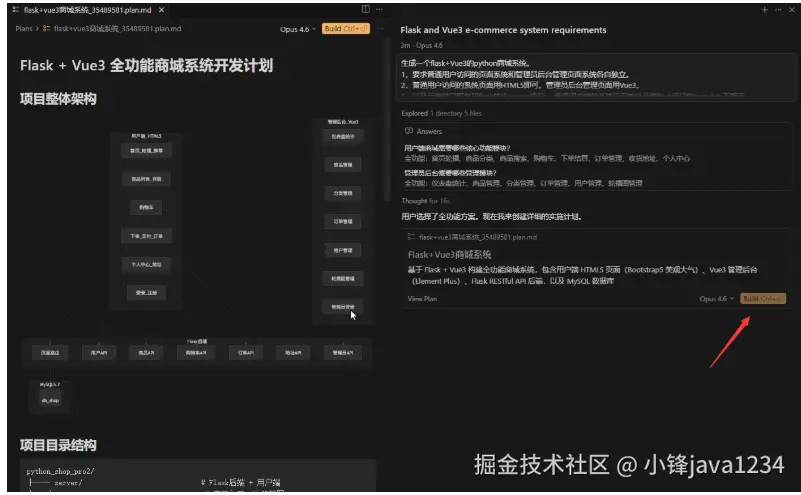Click the 分类管理 node in admin column

click(x=343, y=193)
